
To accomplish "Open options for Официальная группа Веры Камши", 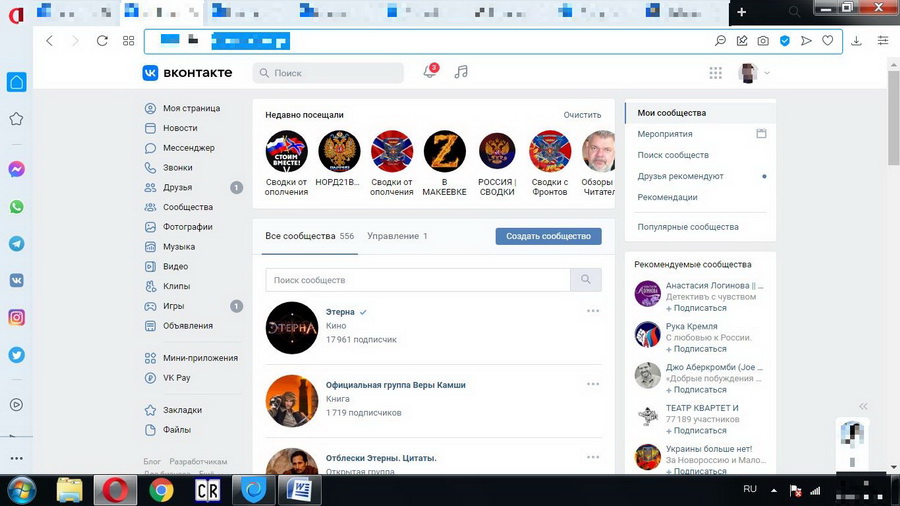I will [x=593, y=384].
